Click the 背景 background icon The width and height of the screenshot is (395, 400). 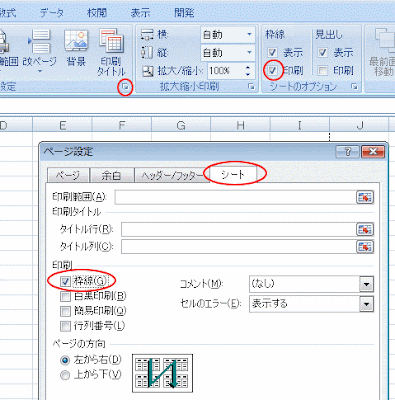point(76,47)
